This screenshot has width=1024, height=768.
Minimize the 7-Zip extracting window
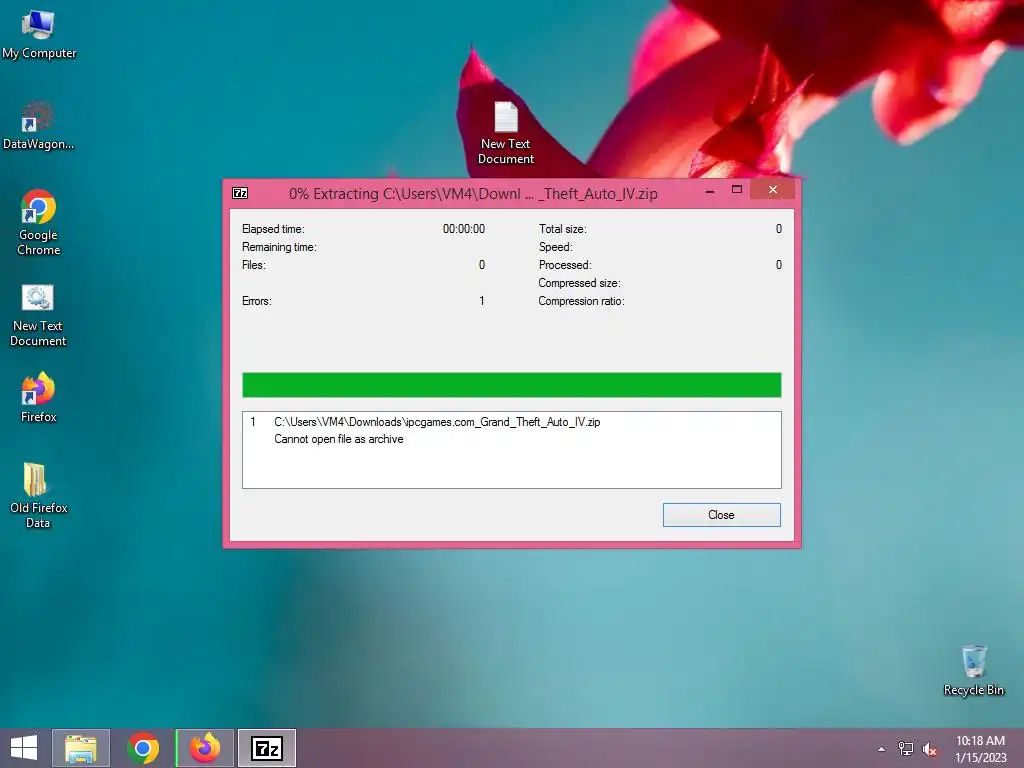coord(710,191)
